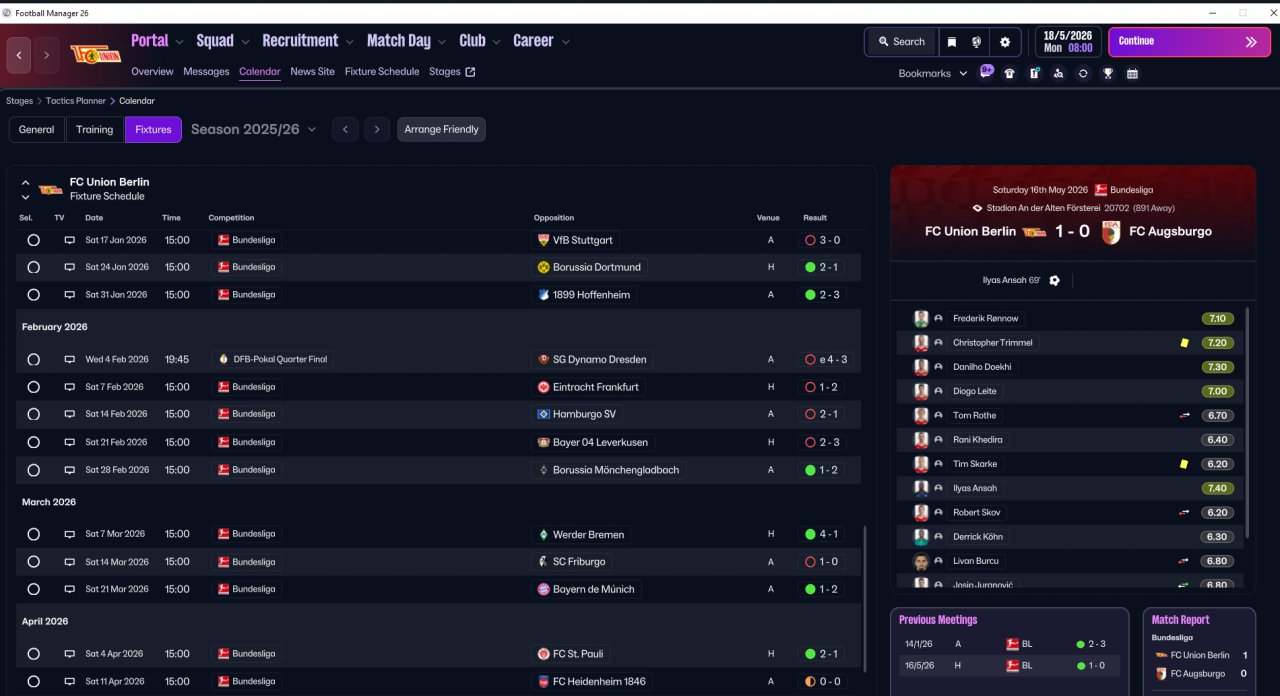Viewport: 1280px width, 696px height.
Task: Open the trophy bookmark icon
Action: (x=1108, y=73)
